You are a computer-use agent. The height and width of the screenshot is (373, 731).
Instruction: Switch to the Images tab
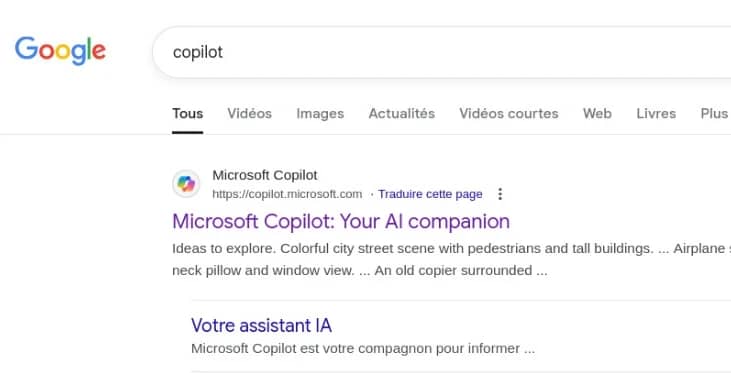pos(320,113)
